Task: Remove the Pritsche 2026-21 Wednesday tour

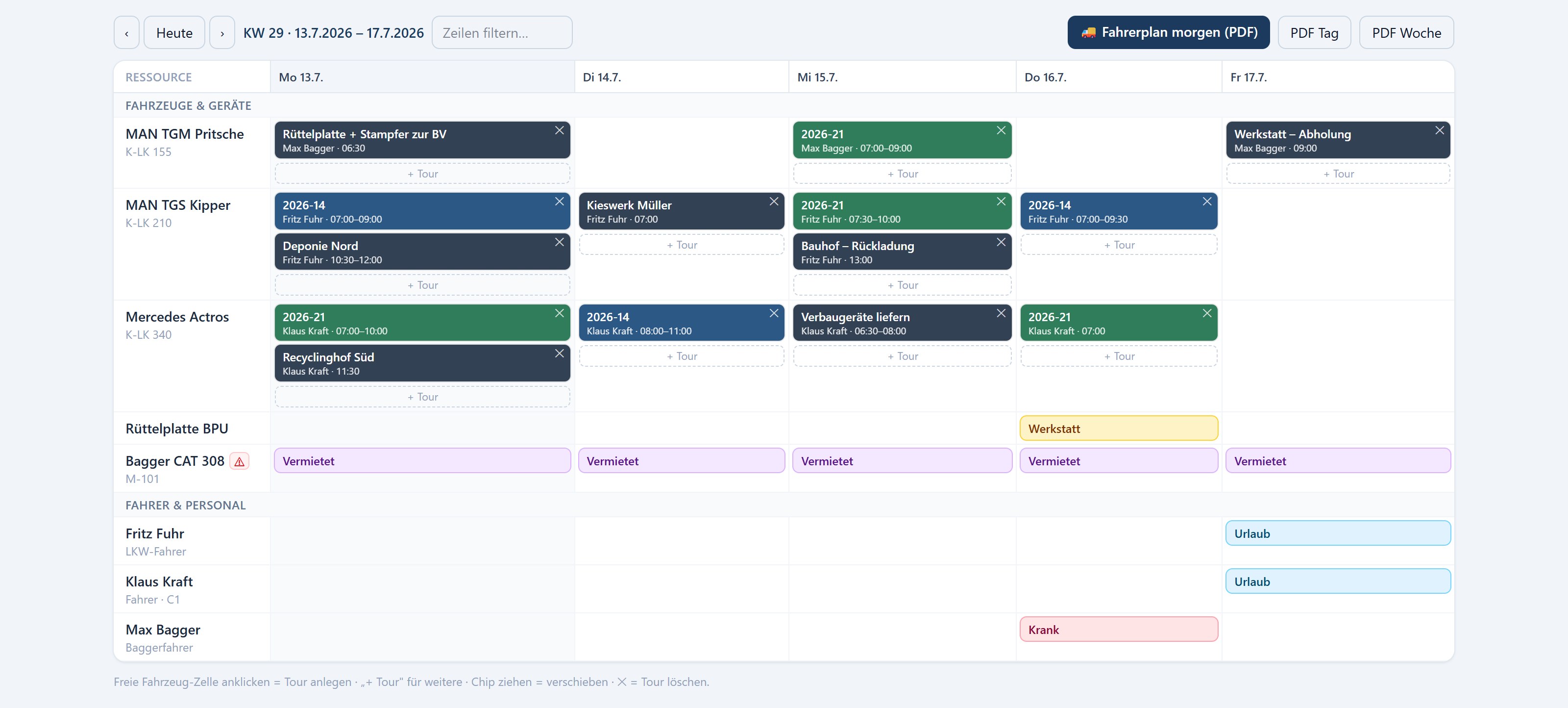Action: coord(1001,130)
